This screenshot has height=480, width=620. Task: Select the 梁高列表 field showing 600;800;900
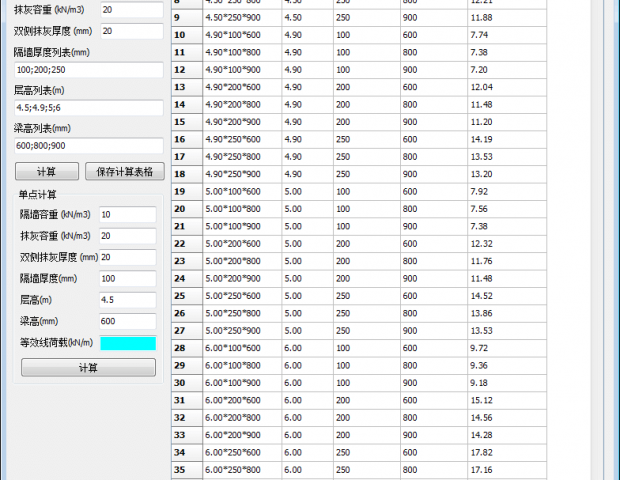pyautogui.click(x=88, y=146)
